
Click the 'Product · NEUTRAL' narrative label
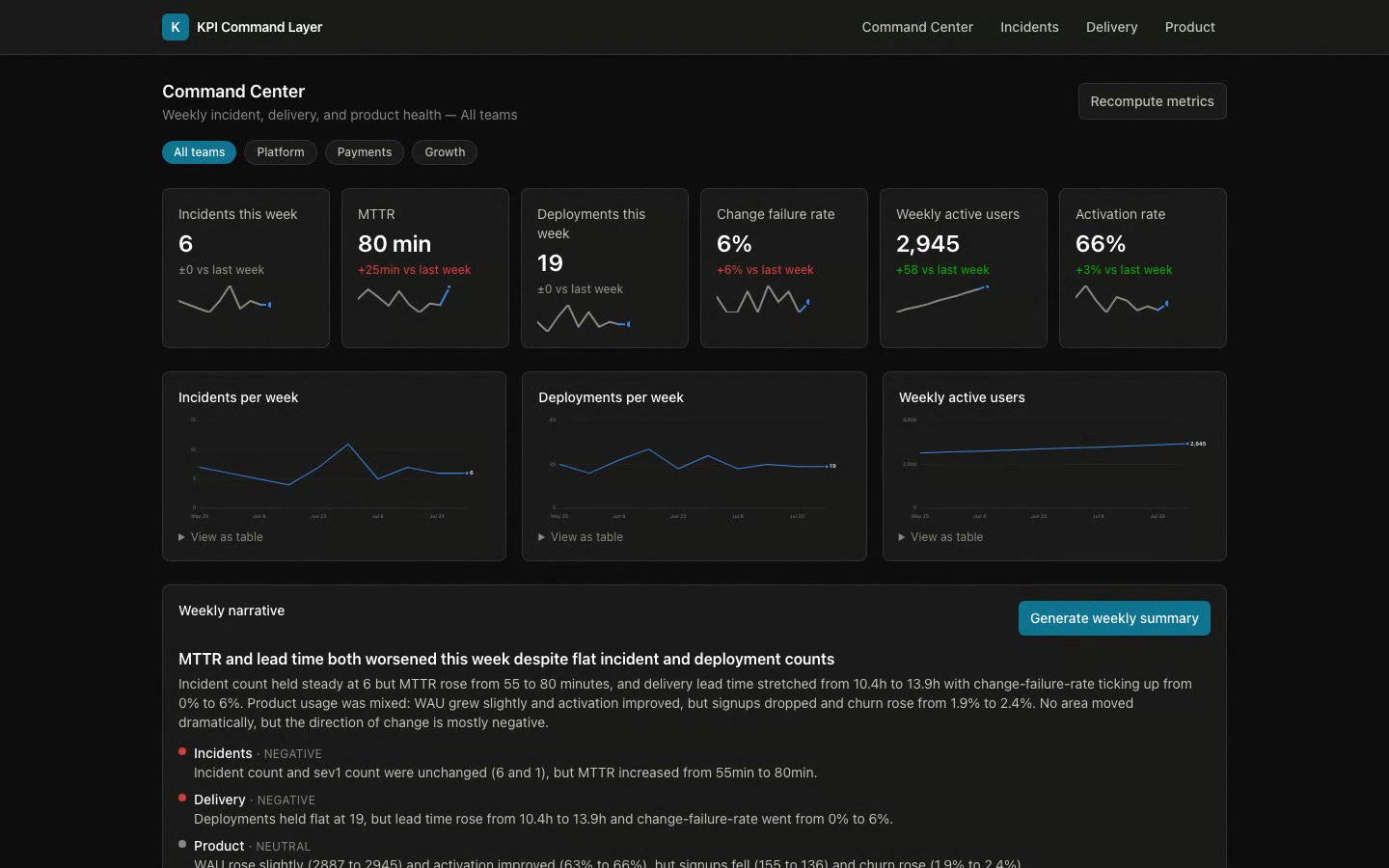tap(252, 846)
